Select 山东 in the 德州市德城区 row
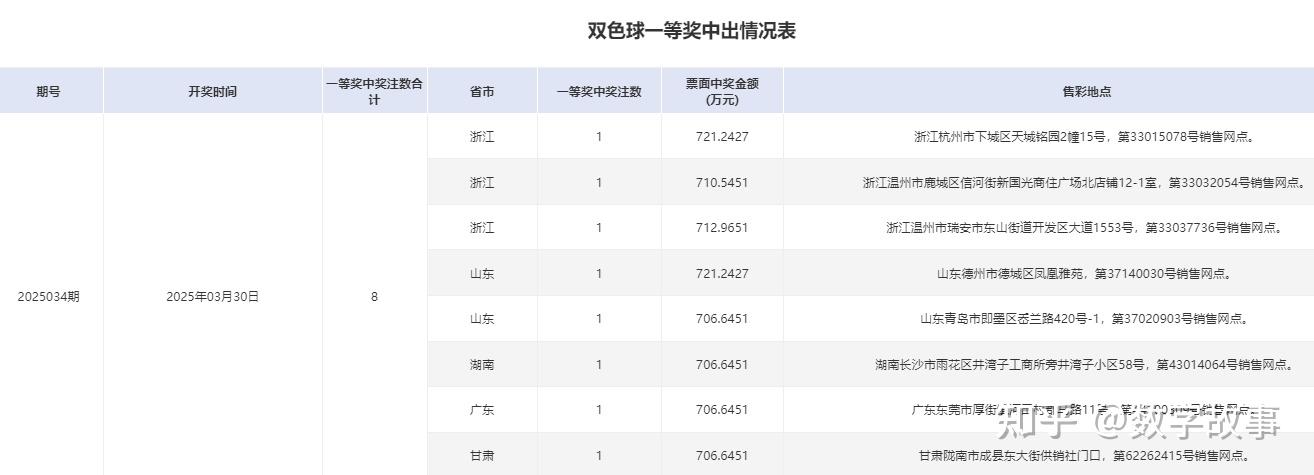The height and width of the screenshot is (475, 1314). coord(482,273)
